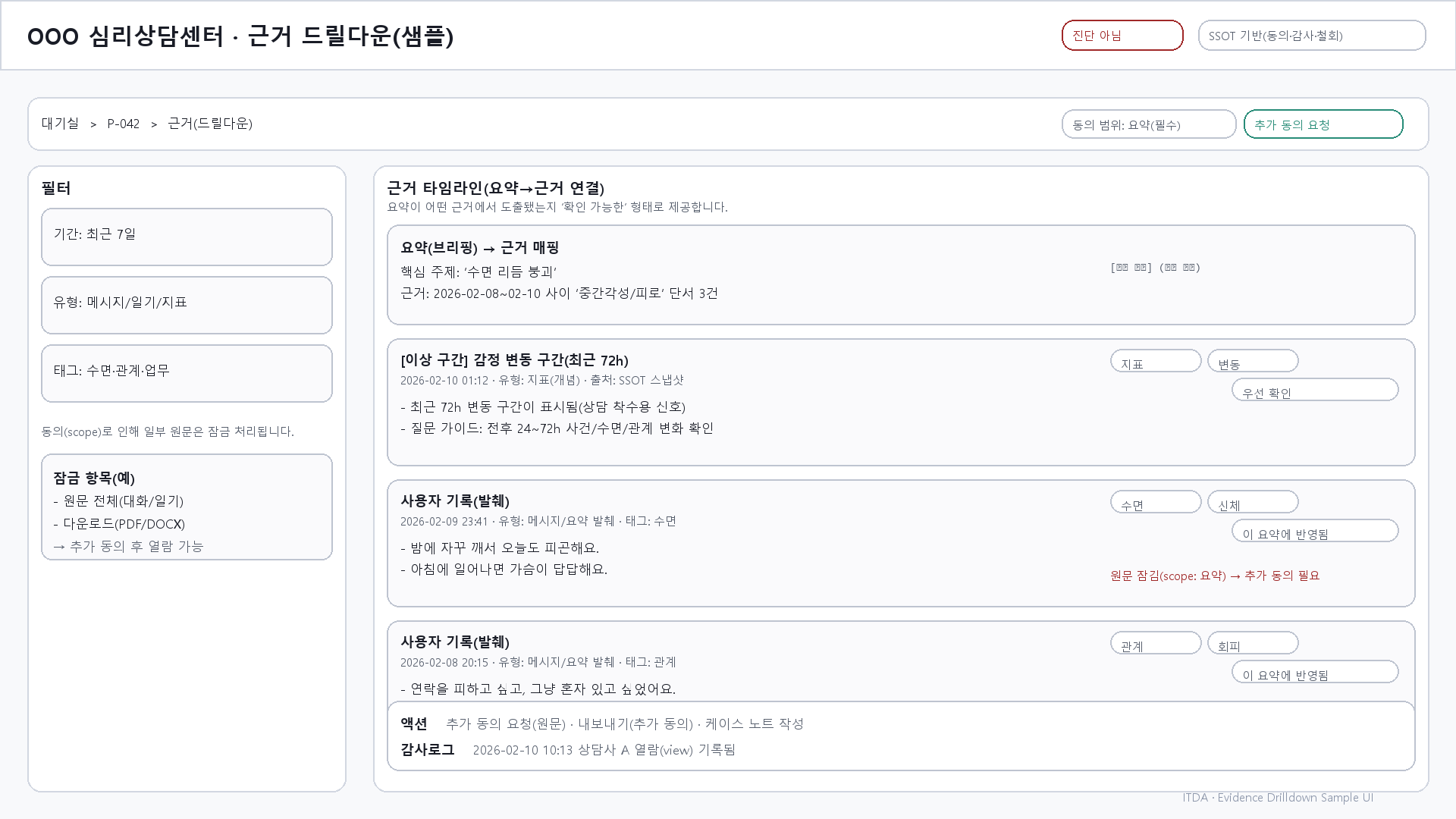
Task: Toggle the 지표 chip on the anomaly card
Action: (x=1156, y=360)
